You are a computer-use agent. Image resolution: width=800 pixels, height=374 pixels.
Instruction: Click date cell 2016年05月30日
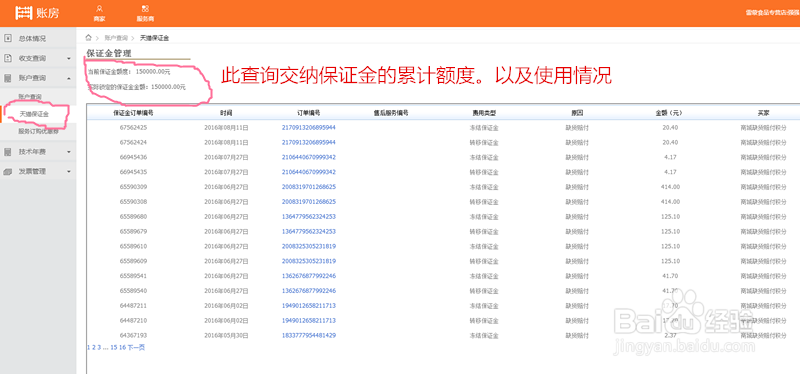(226, 335)
